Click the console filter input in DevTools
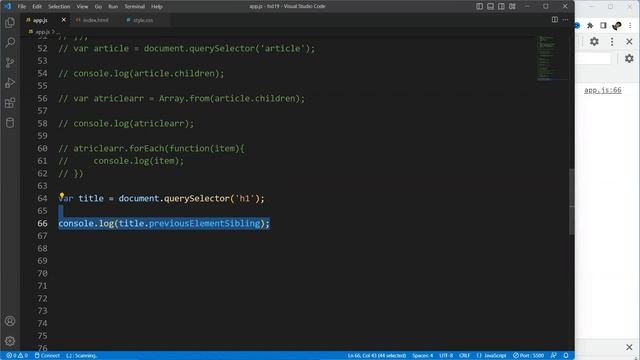 tap(593, 58)
